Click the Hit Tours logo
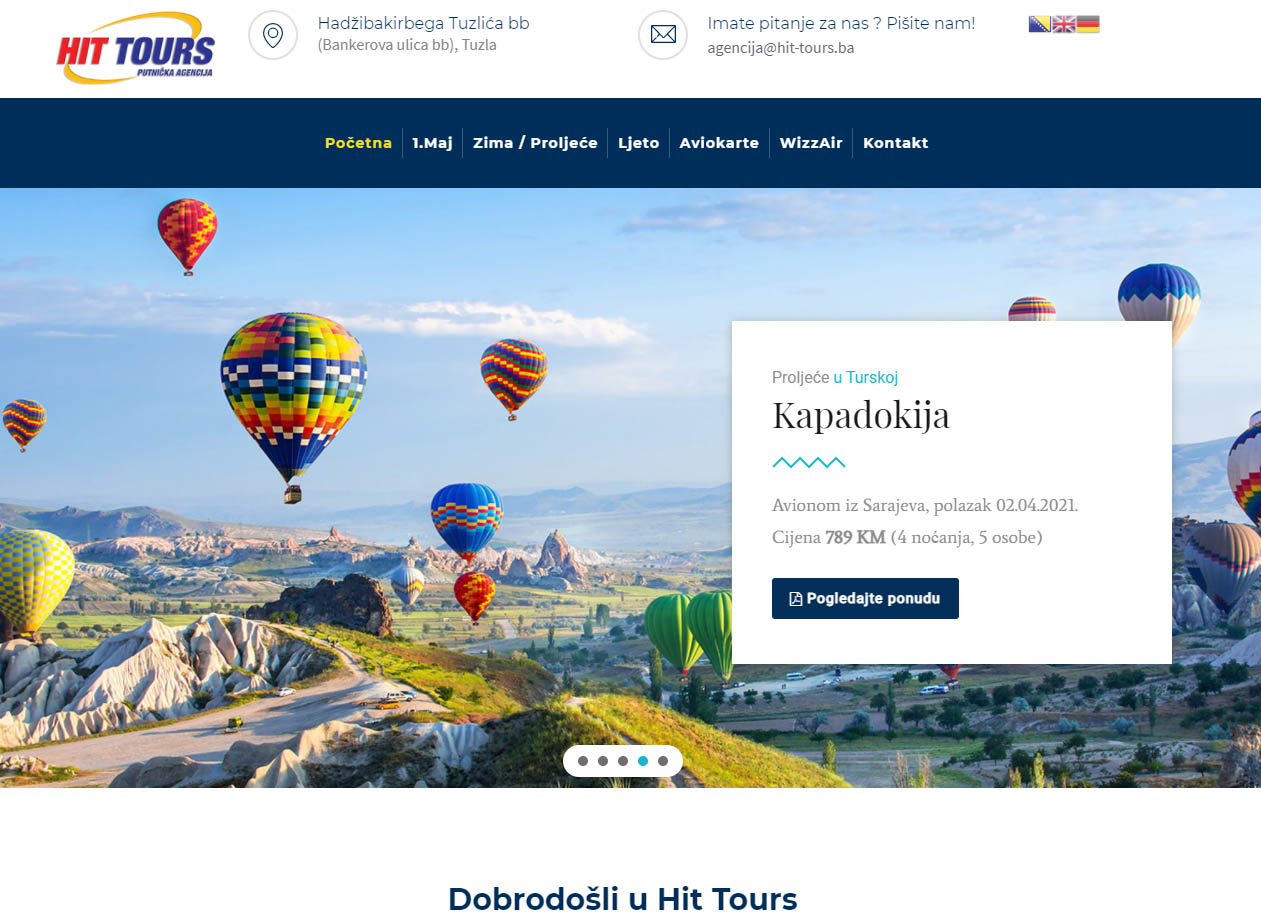The width and height of the screenshot is (1261, 922). [136, 48]
